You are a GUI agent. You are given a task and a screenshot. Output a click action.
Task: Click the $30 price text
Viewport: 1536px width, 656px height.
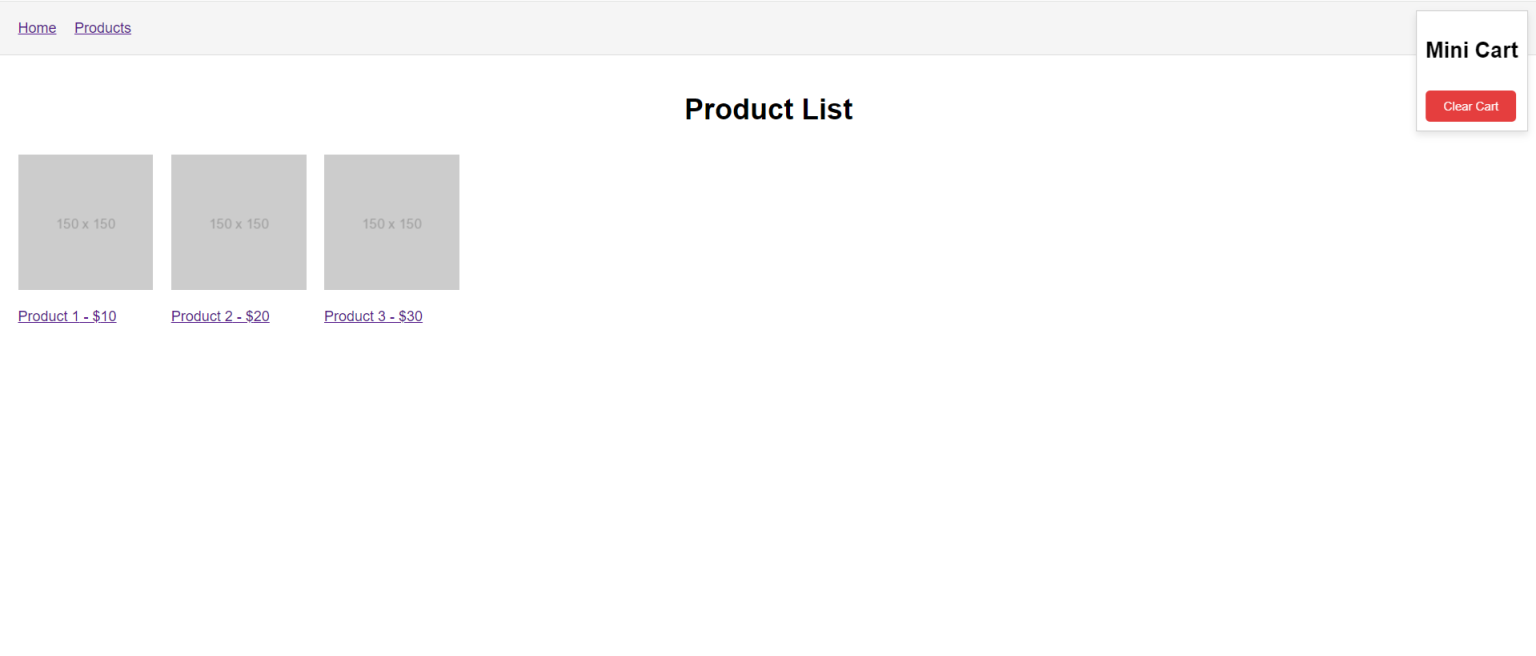point(410,316)
